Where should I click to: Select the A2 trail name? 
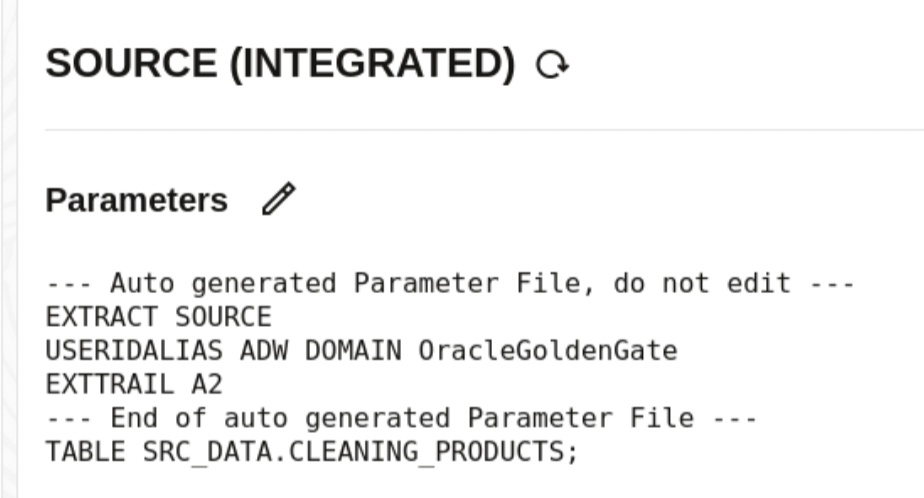210,384
